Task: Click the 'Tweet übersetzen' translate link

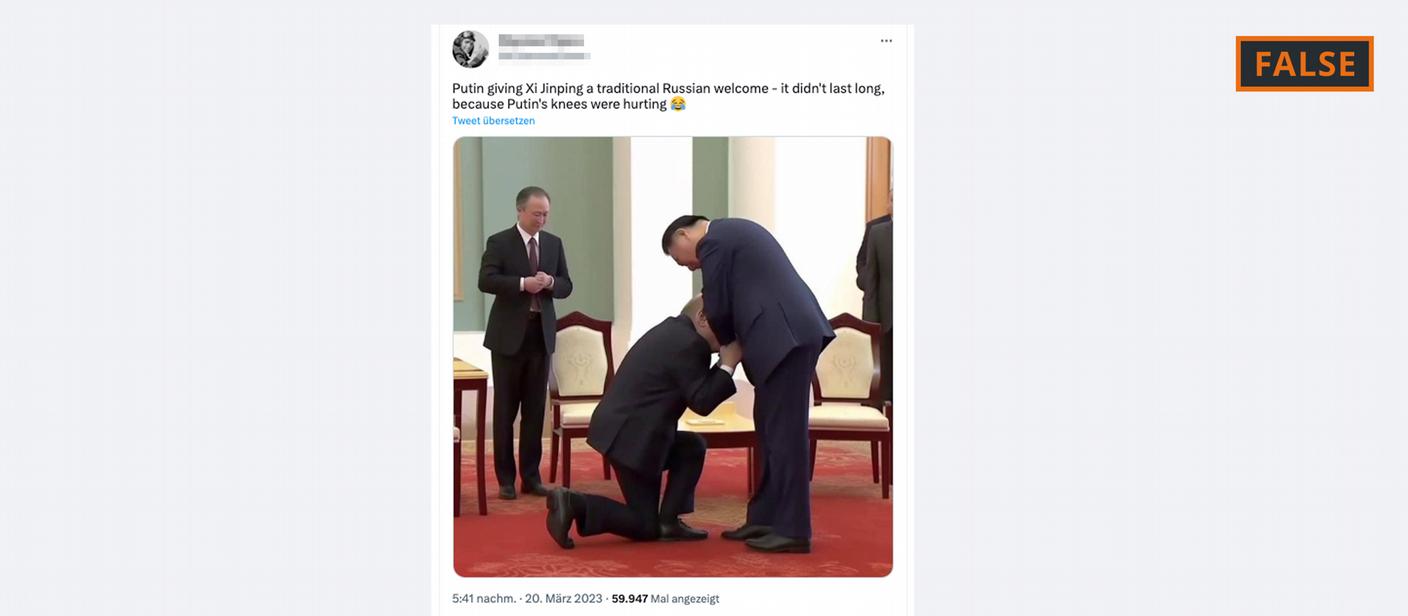Action: coord(493,121)
